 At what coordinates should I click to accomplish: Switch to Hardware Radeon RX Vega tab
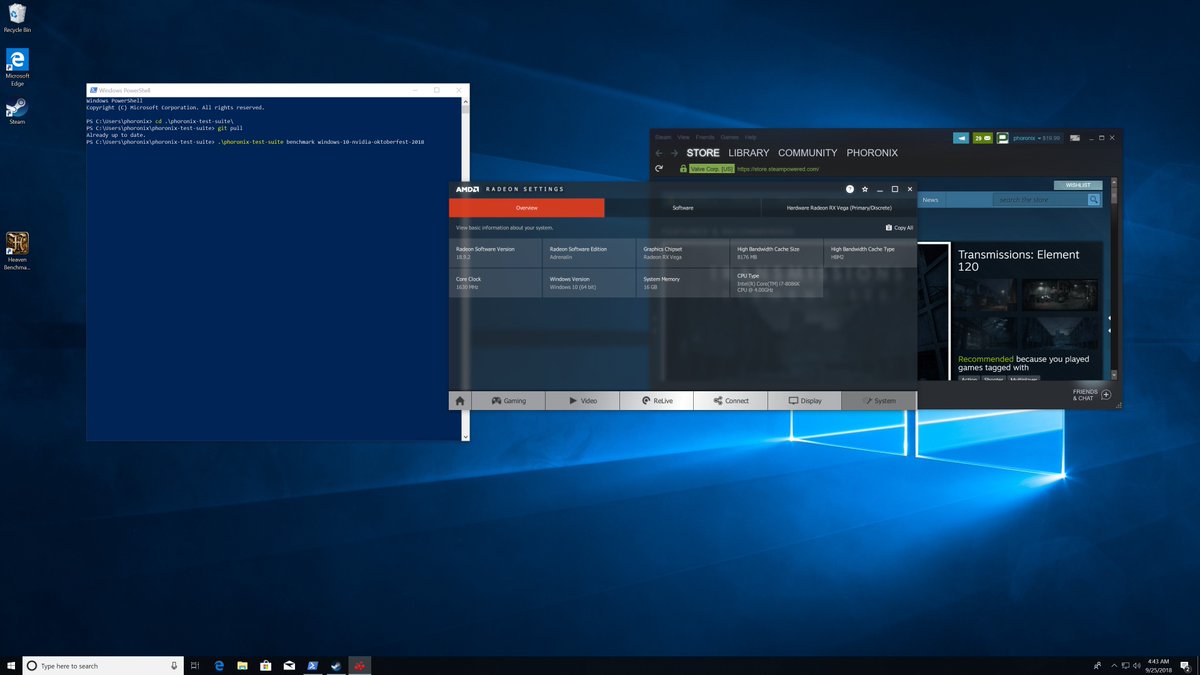[839, 208]
